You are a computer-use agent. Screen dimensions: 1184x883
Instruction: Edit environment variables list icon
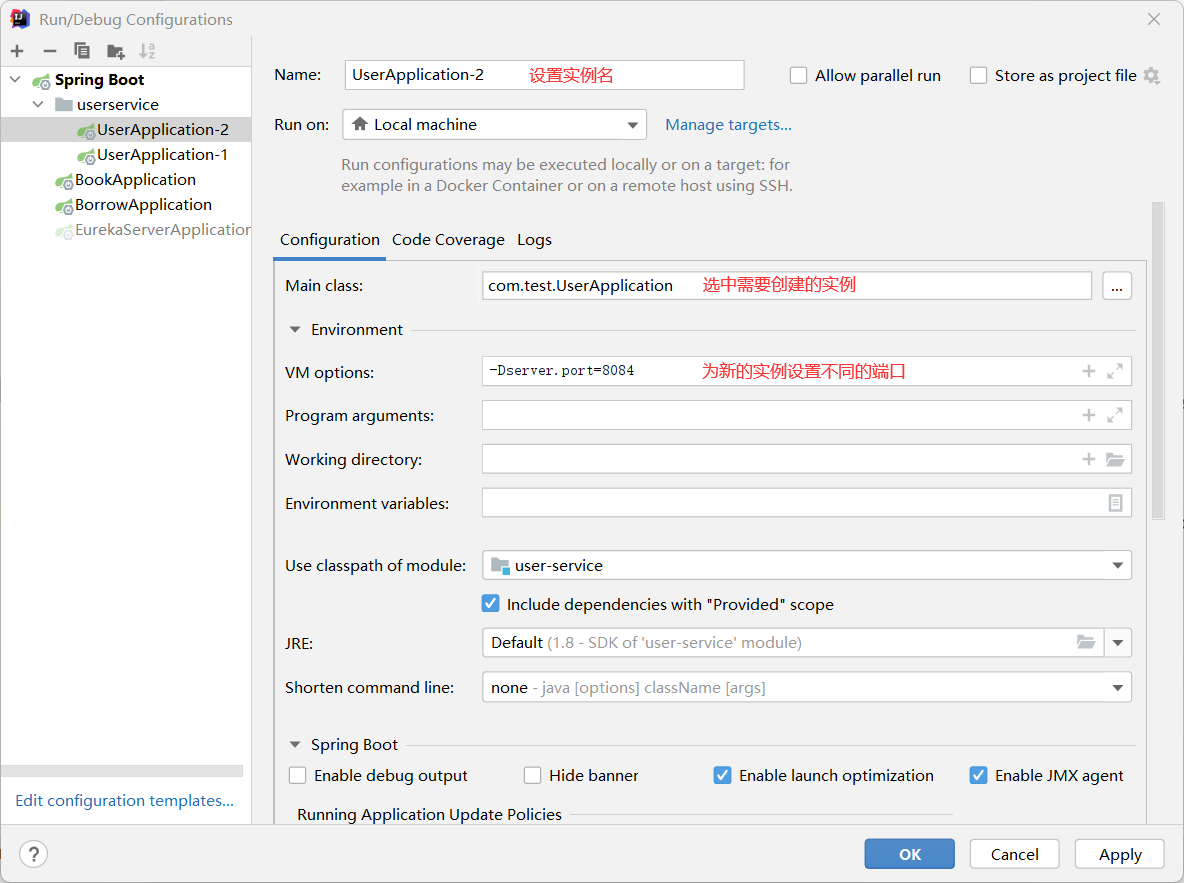(x=1115, y=503)
